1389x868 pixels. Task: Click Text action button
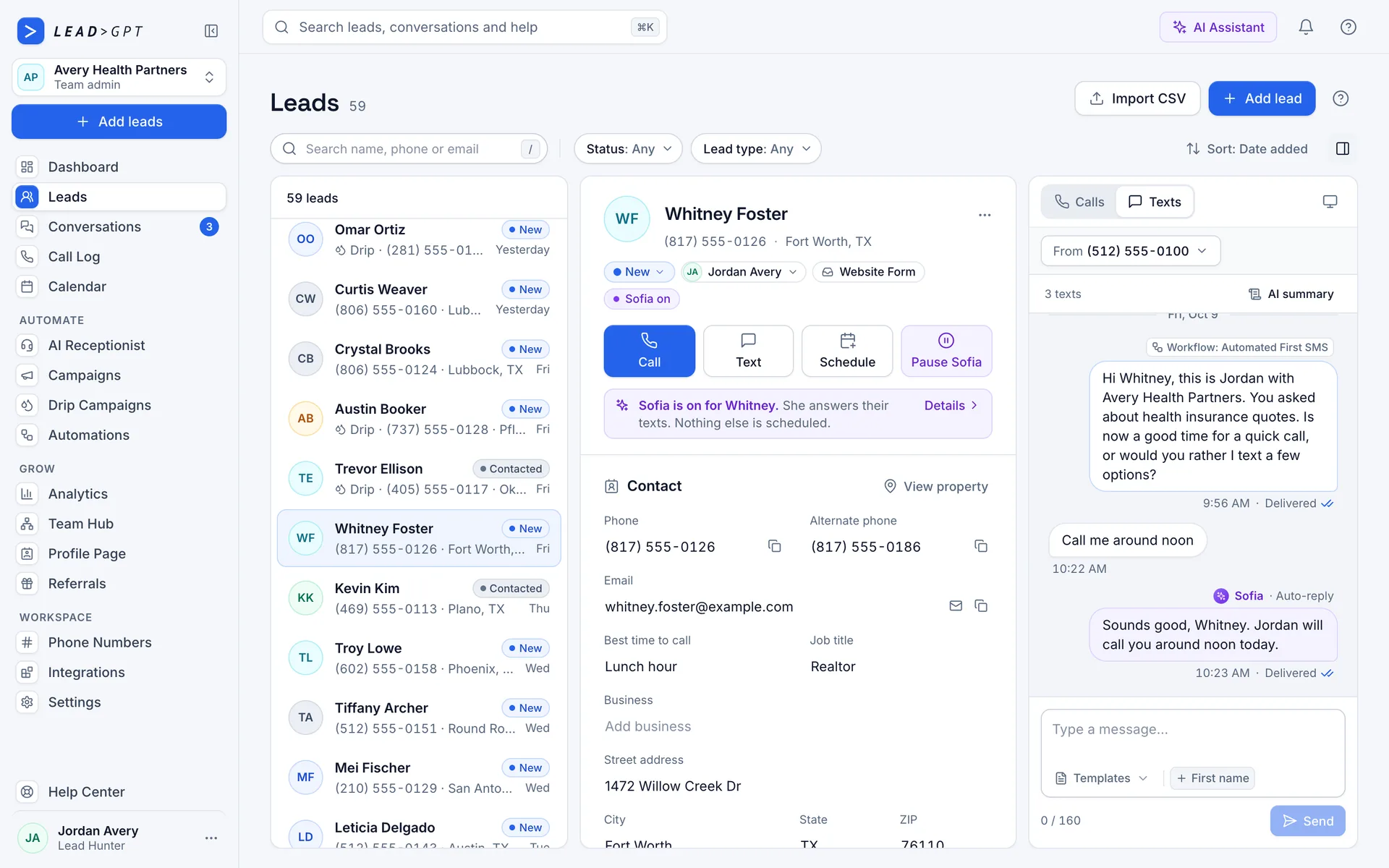coord(748,351)
